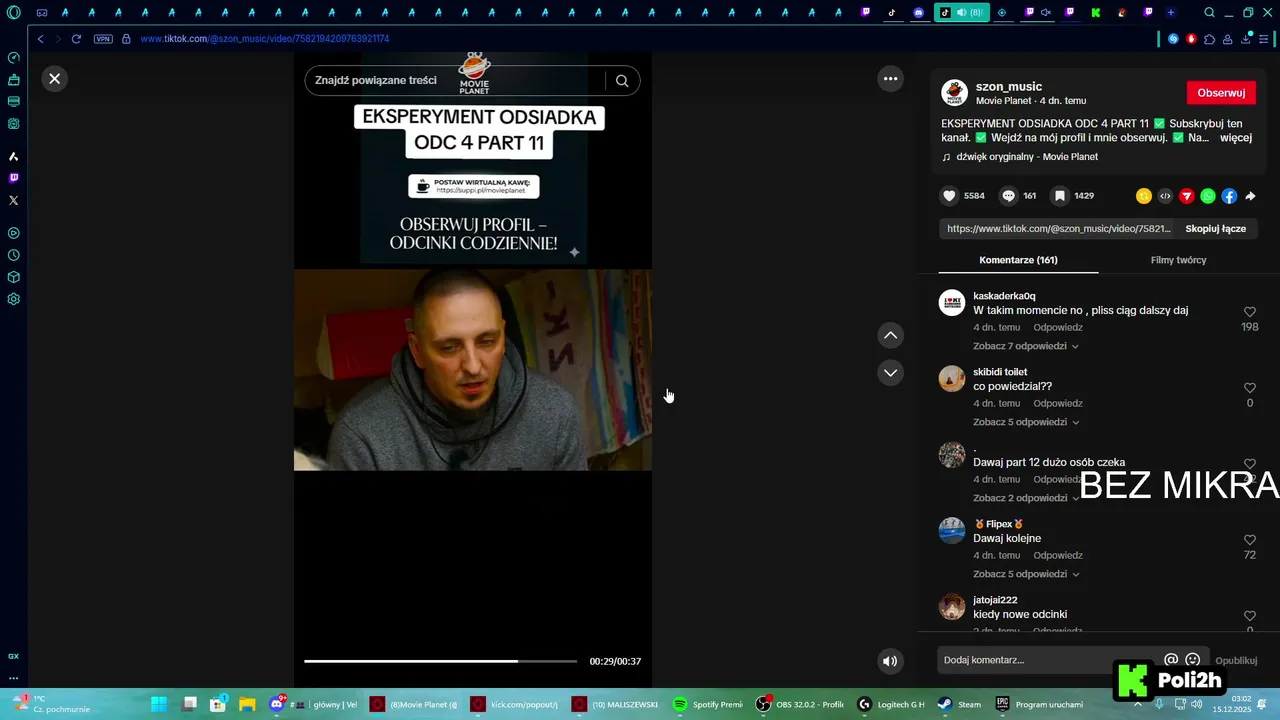Viewport: 1280px width, 720px height.
Task: Open OBS 32.0.2 from the taskbar
Action: pyautogui.click(x=800, y=704)
